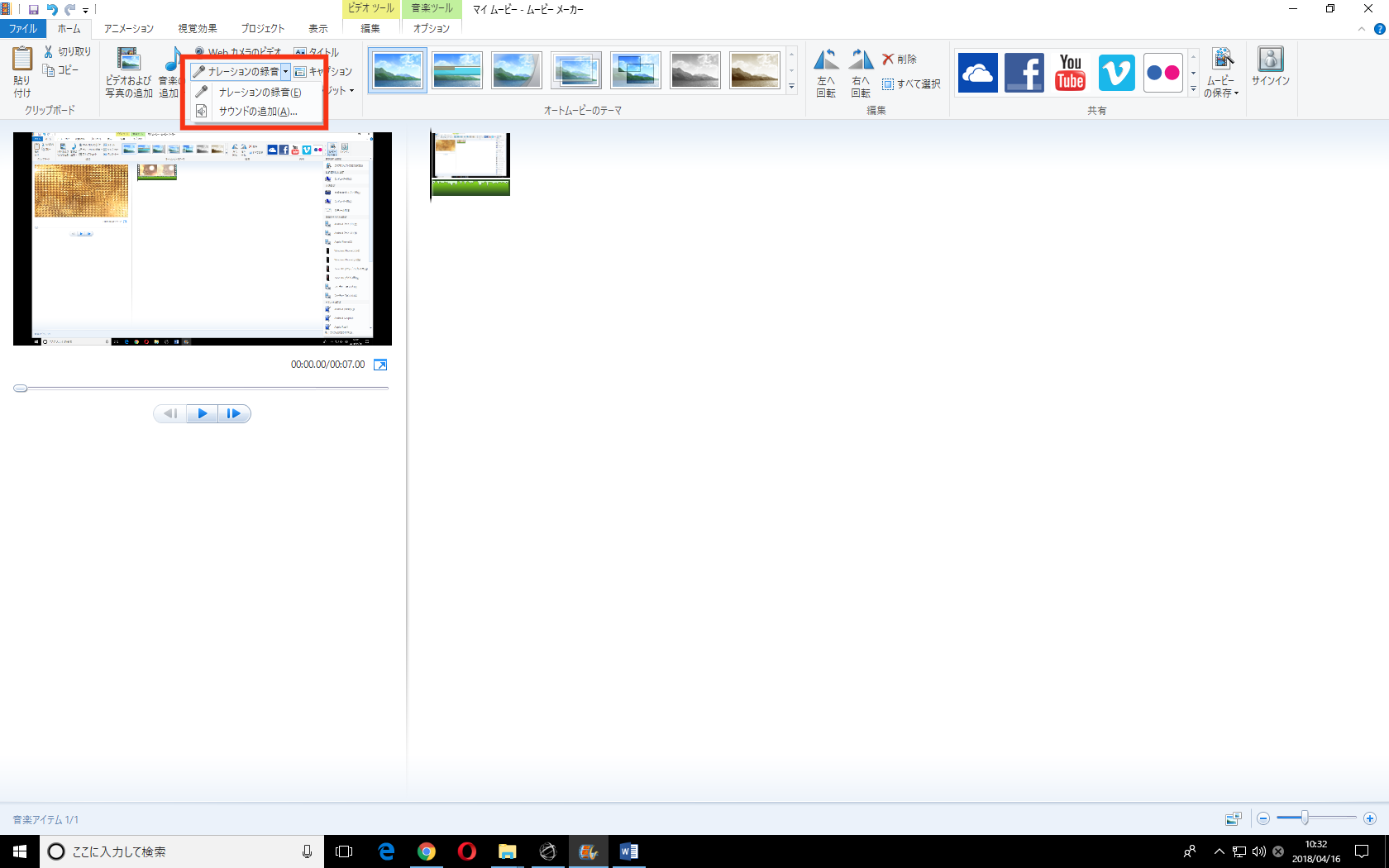Screen dimensions: 1389x868
Task: Click the すべて選択 button
Action: pos(911,84)
